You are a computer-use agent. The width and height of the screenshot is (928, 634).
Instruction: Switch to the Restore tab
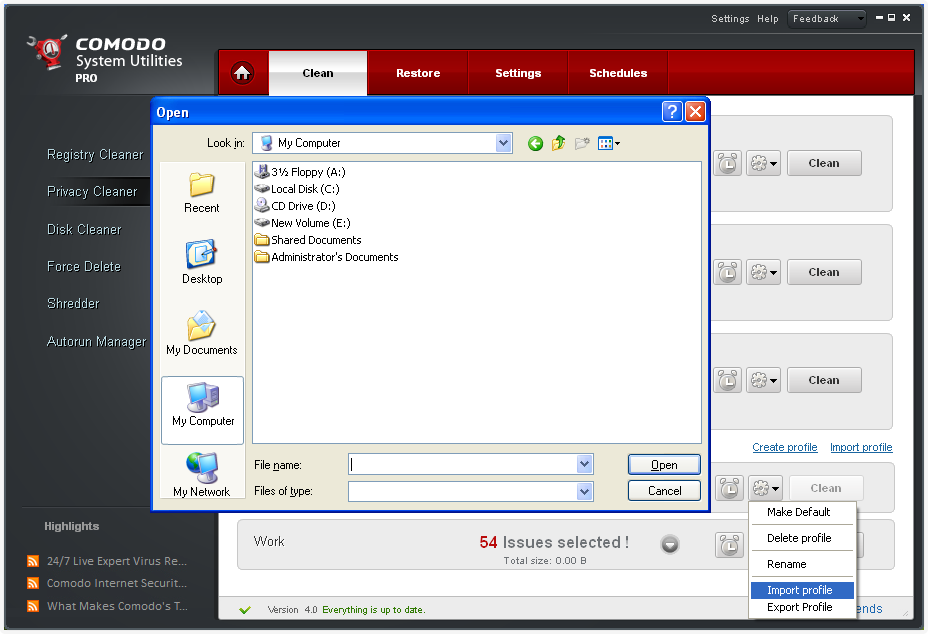[418, 73]
